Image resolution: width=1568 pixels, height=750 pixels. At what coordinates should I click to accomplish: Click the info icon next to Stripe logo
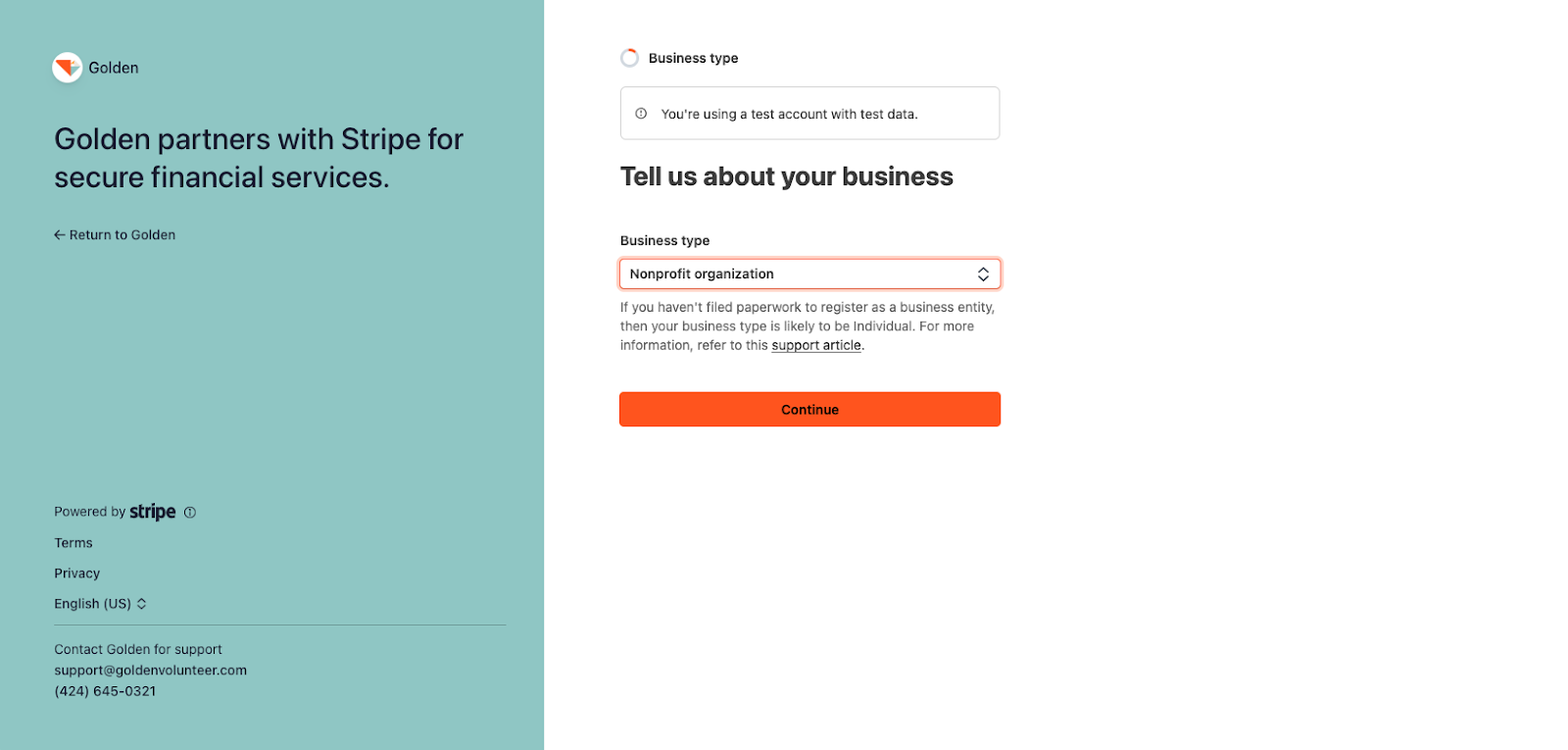pyautogui.click(x=190, y=513)
